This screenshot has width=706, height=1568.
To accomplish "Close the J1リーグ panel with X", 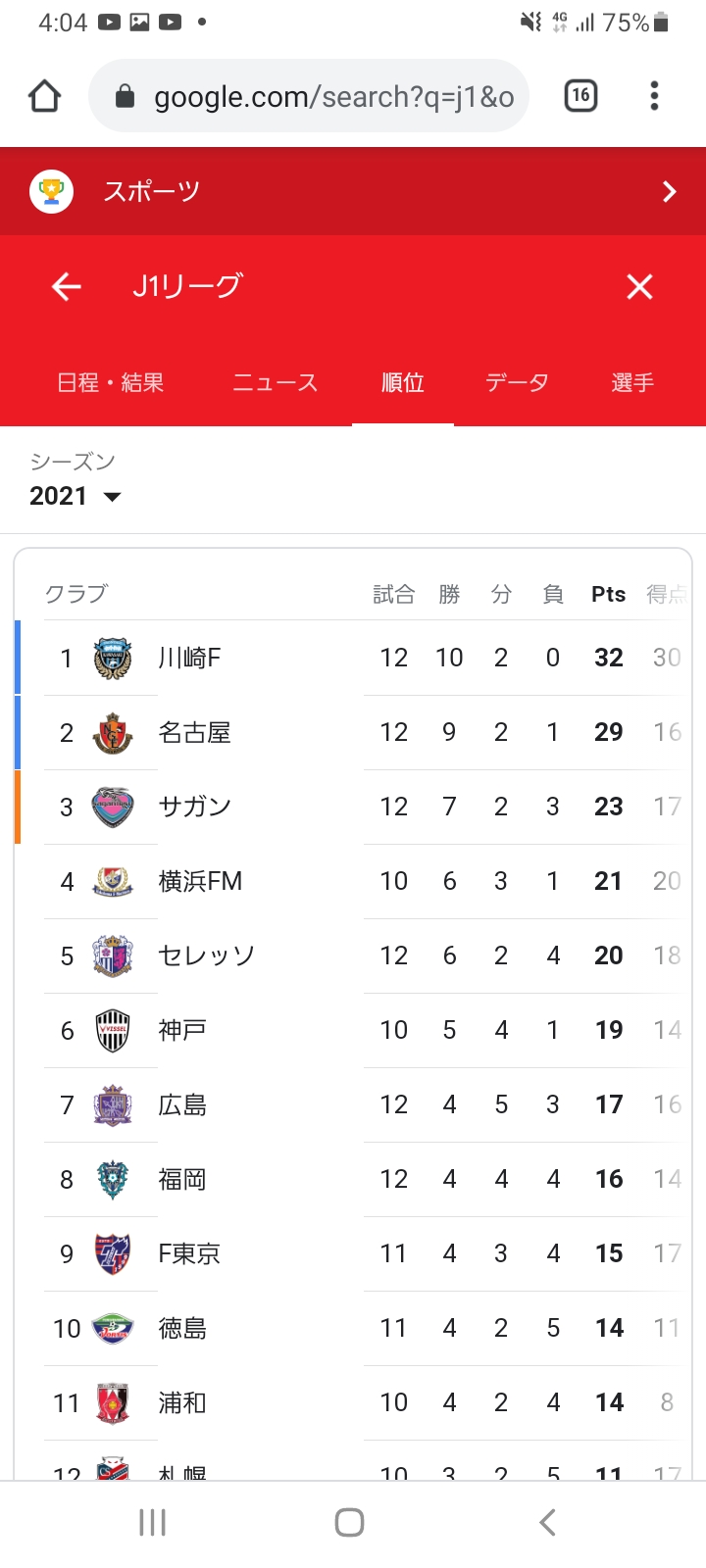I will (639, 286).
